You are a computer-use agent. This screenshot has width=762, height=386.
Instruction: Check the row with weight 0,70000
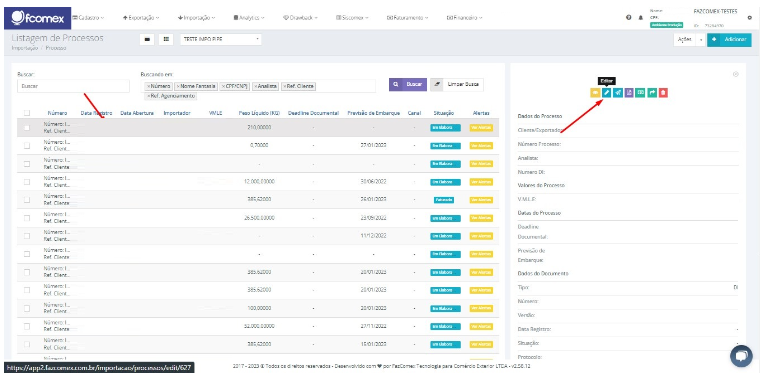click(27, 145)
